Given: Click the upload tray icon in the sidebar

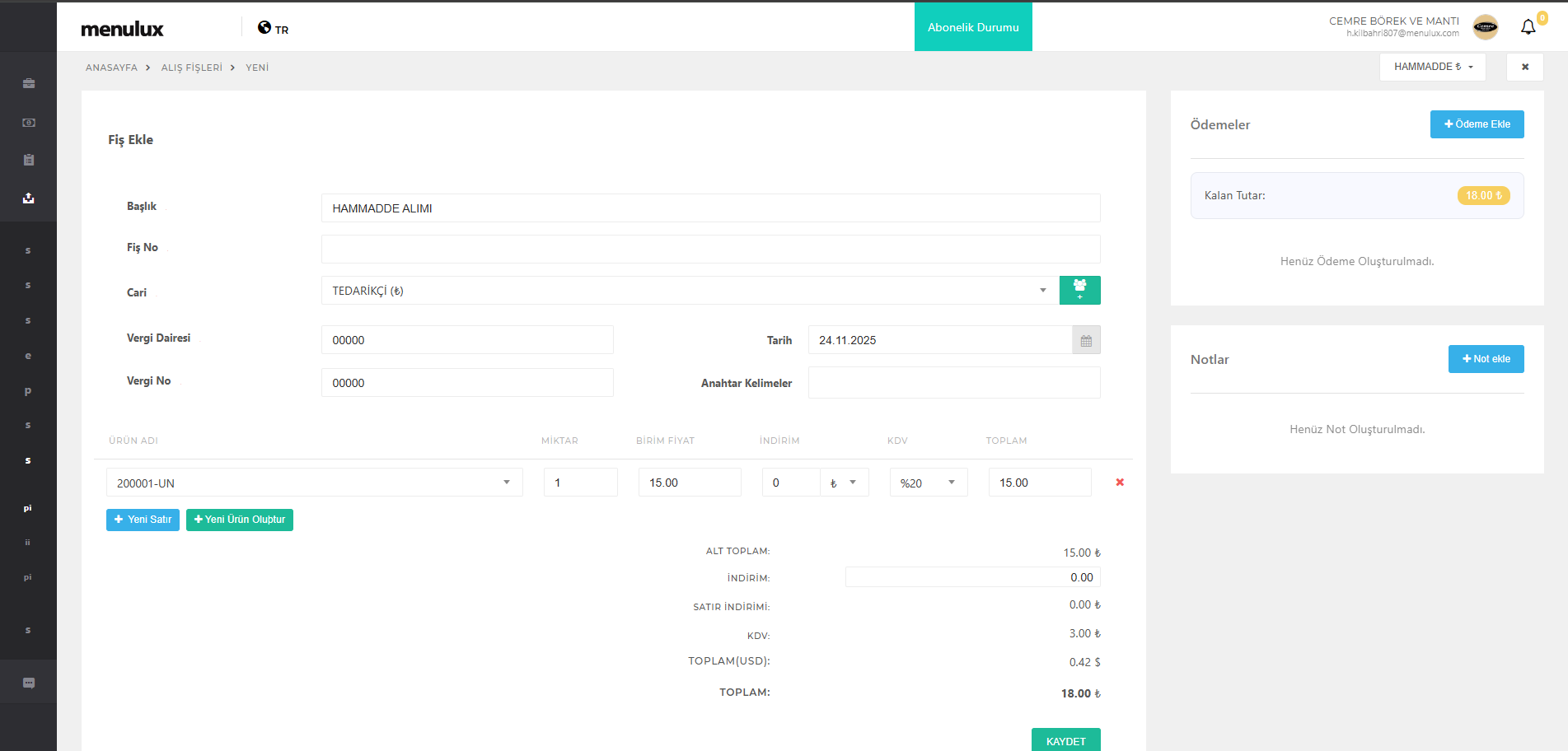Looking at the screenshot, I should tap(29, 198).
